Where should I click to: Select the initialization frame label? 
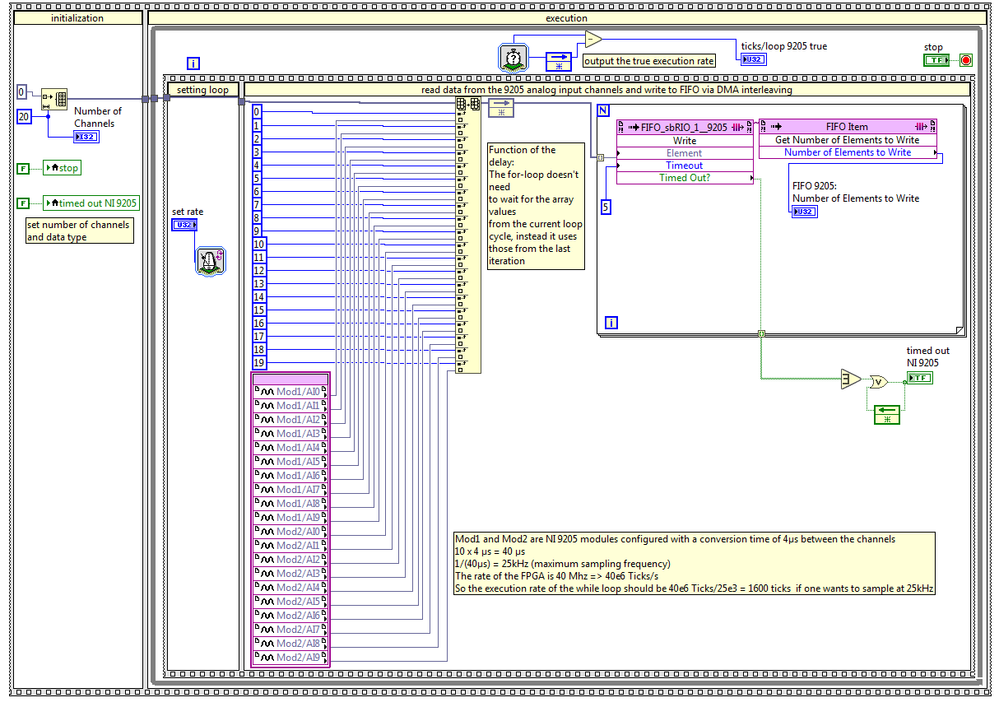click(x=78, y=18)
